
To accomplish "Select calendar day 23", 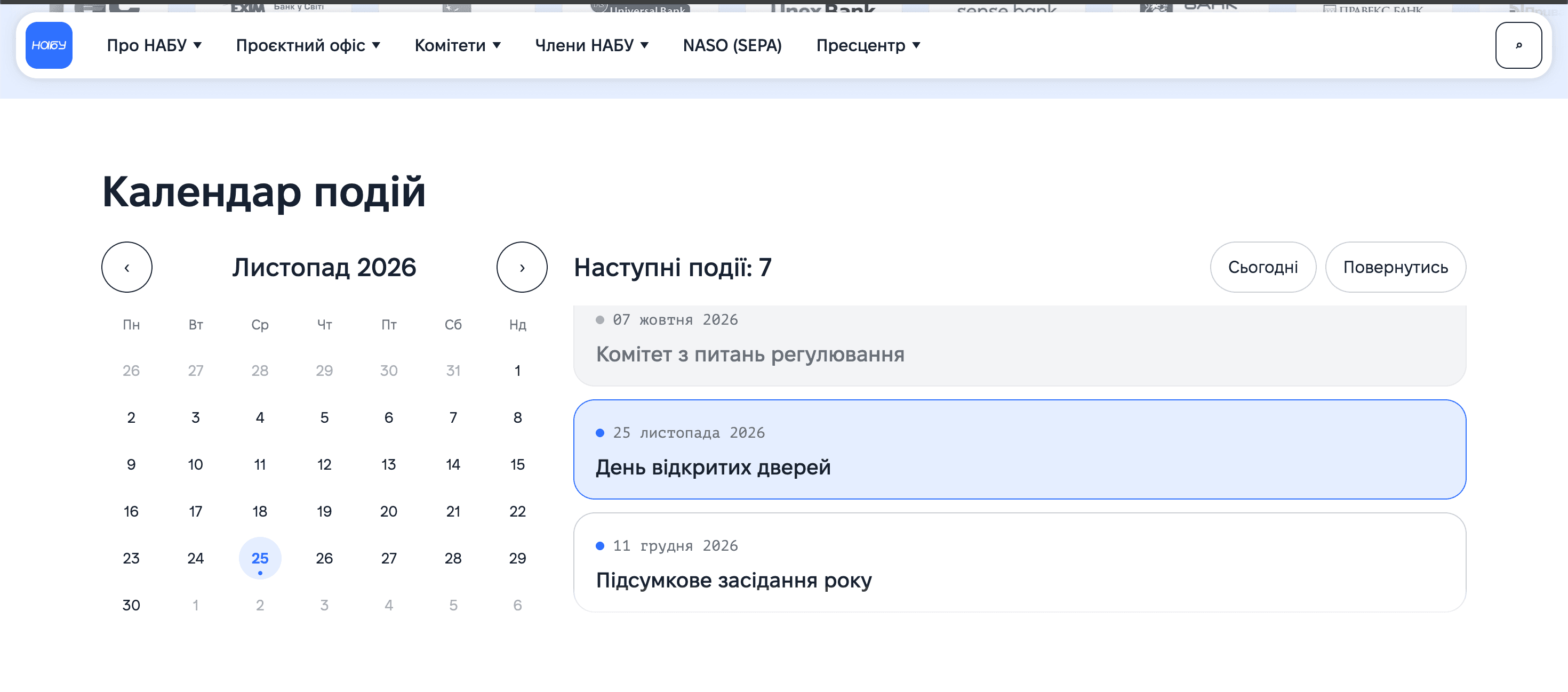I will [x=131, y=558].
